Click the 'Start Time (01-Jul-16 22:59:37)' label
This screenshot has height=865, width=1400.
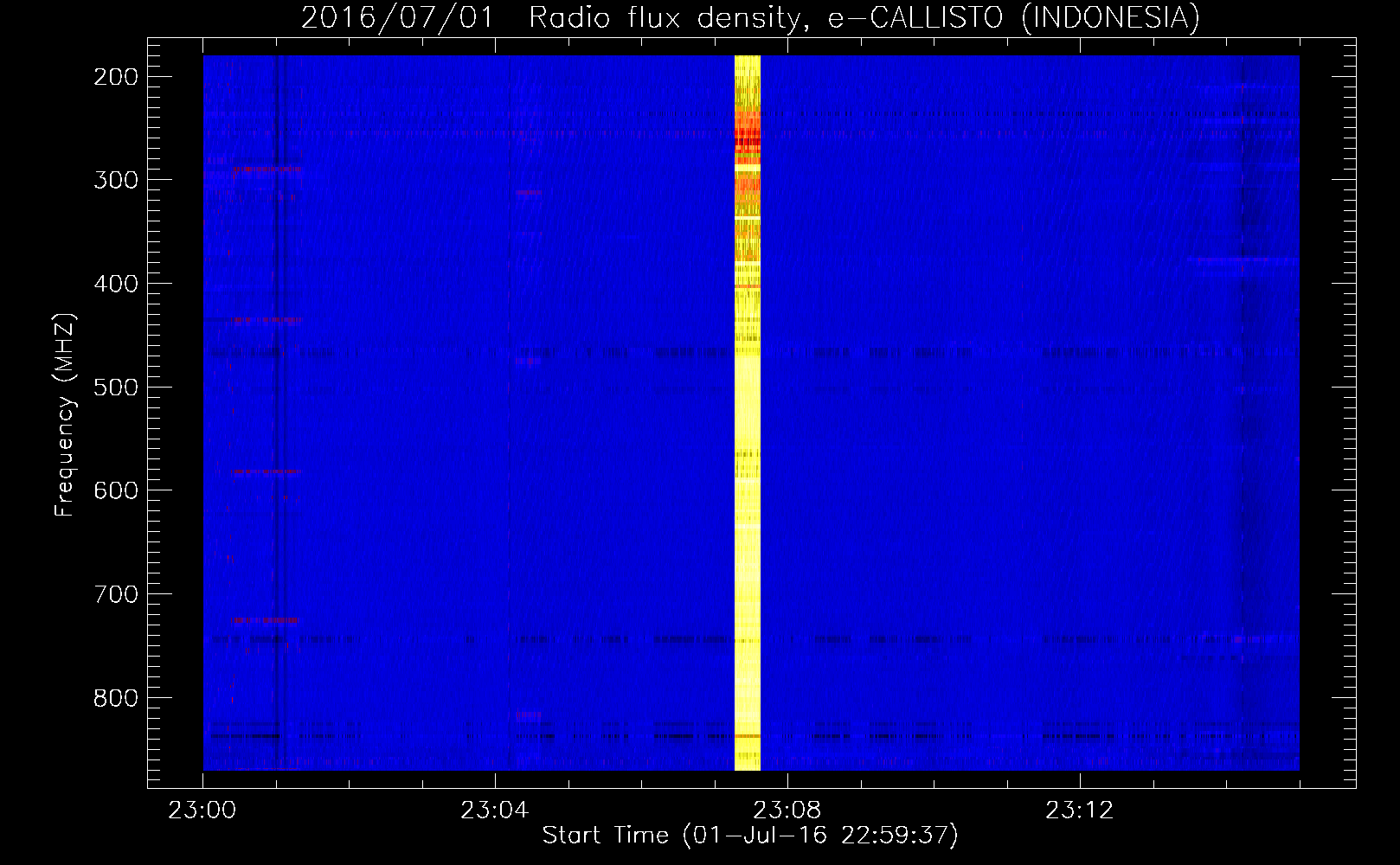750,836
